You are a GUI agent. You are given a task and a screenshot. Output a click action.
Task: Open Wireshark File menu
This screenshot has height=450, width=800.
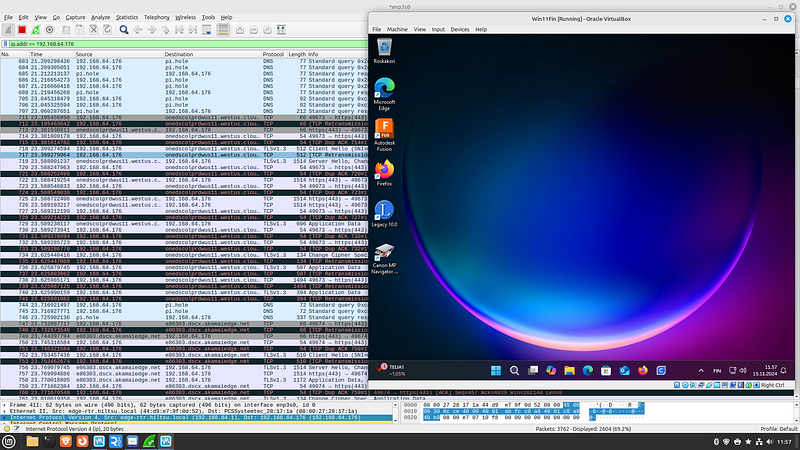click(x=8, y=17)
